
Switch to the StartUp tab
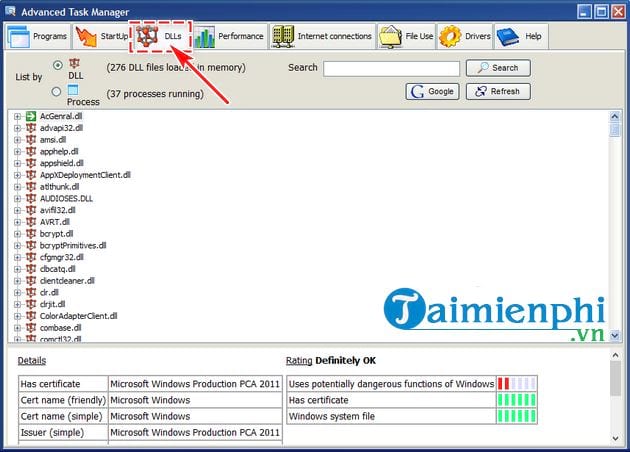click(x=101, y=36)
